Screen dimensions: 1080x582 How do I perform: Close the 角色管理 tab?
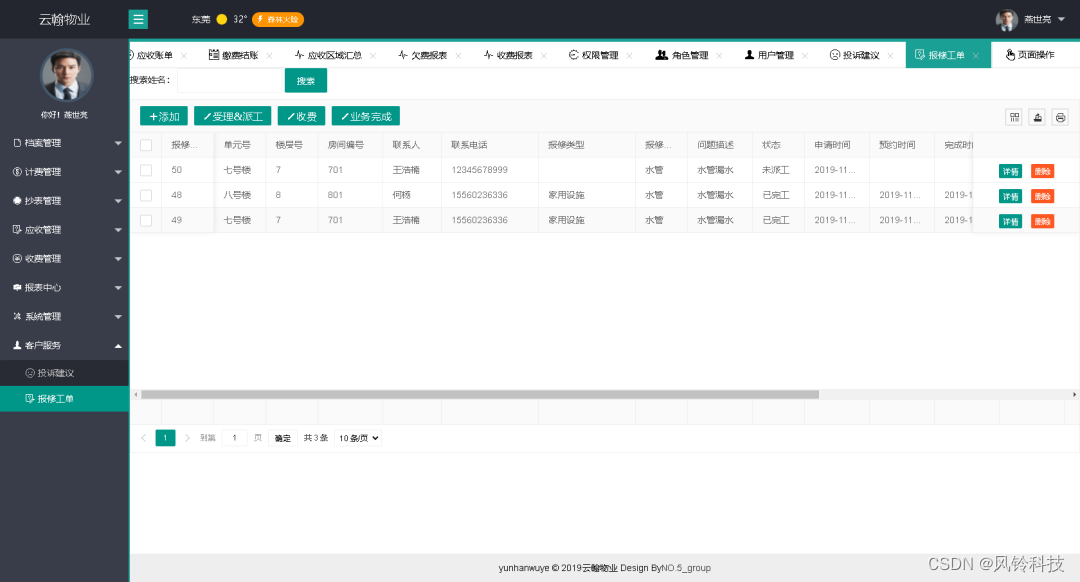pos(719,56)
